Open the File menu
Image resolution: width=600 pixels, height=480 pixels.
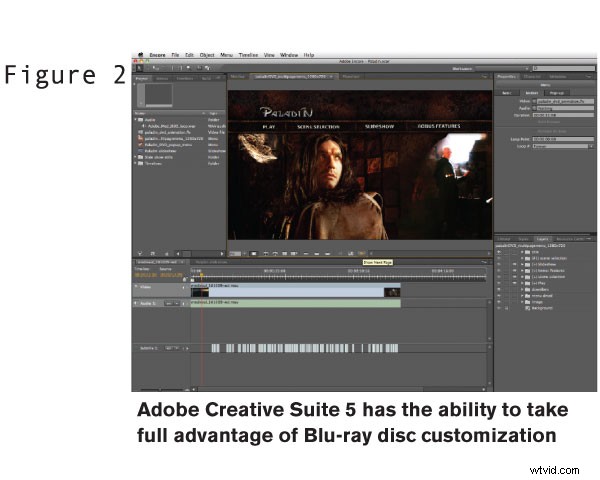click(x=175, y=55)
